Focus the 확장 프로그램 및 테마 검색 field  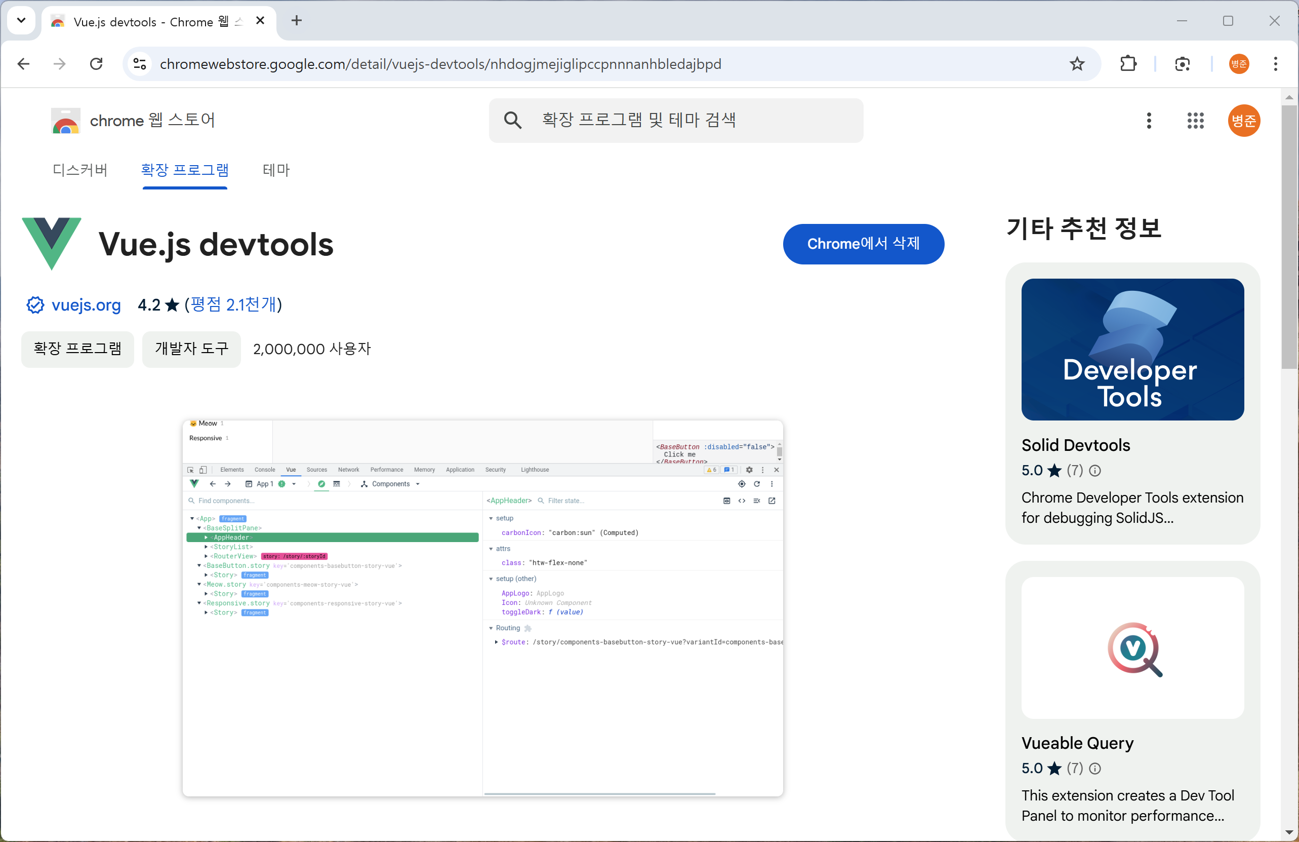[676, 120]
